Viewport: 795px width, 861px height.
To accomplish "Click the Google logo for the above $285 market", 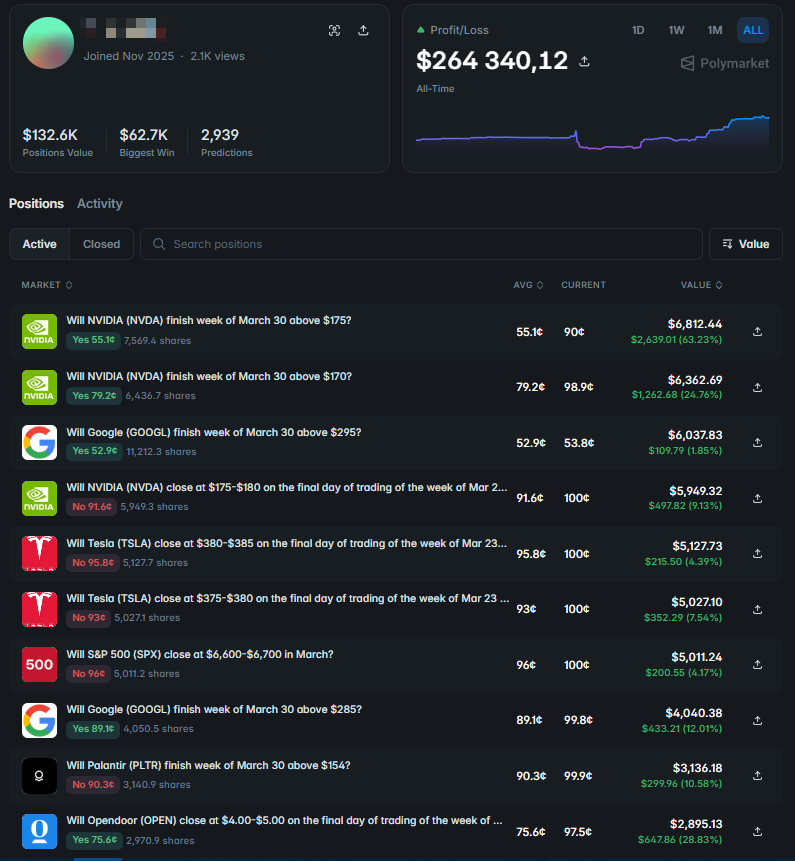I will pyautogui.click(x=40, y=720).
